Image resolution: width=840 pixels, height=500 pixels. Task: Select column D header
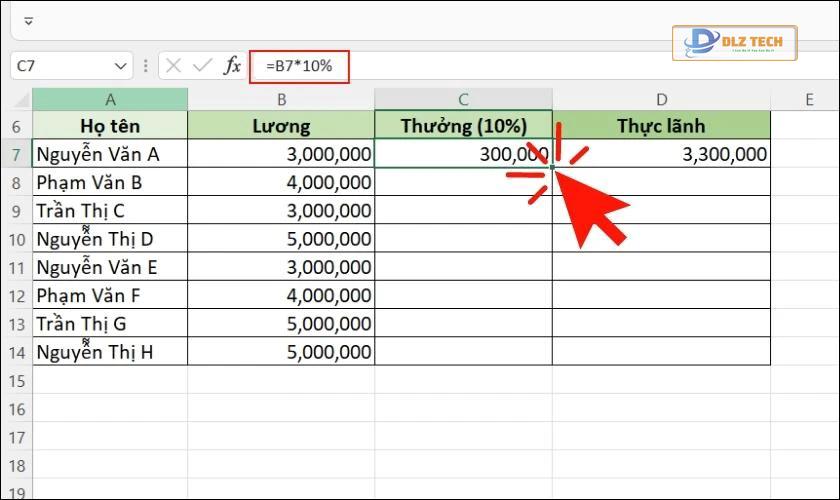[662, 99]
